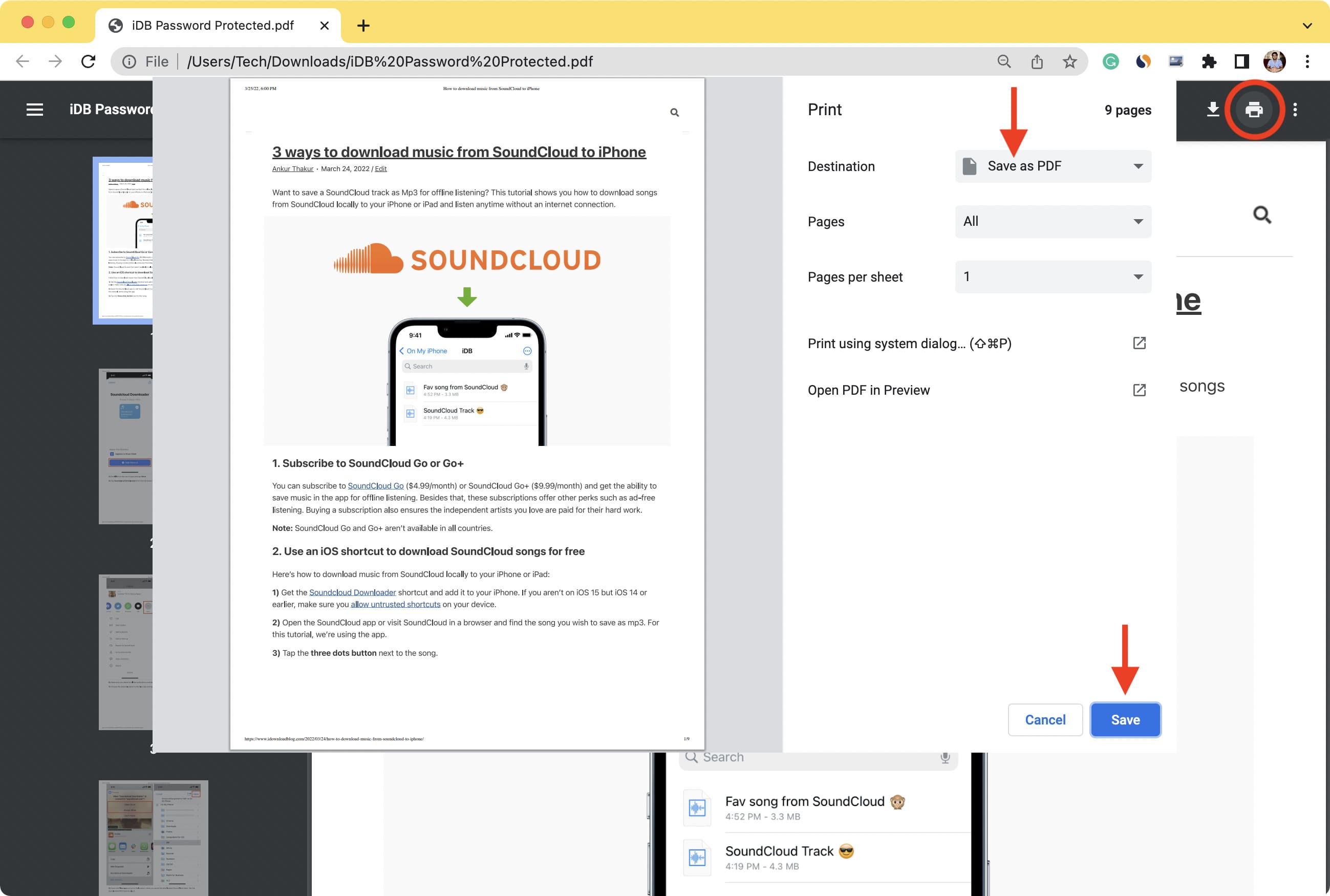Image resolution: width=1330 pixels, height=896 pixels.
Task: Select page 3 thumbnail in sidebar
Action: pyautogui.click(x=126, y=652)
